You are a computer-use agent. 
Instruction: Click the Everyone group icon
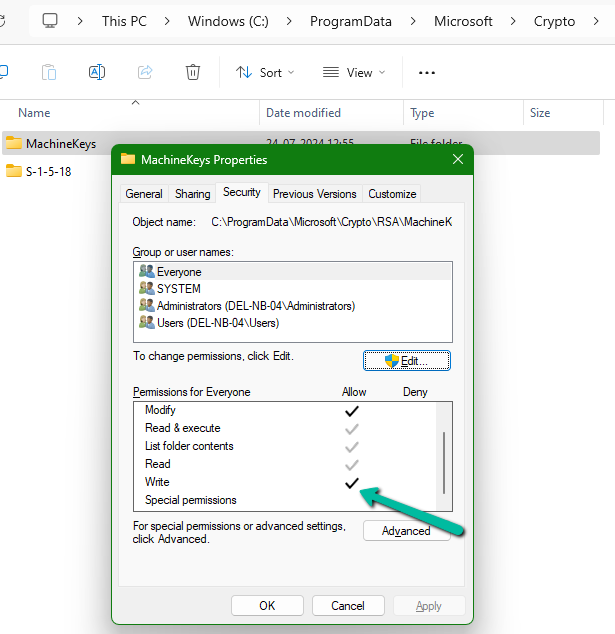coord(146,271)
